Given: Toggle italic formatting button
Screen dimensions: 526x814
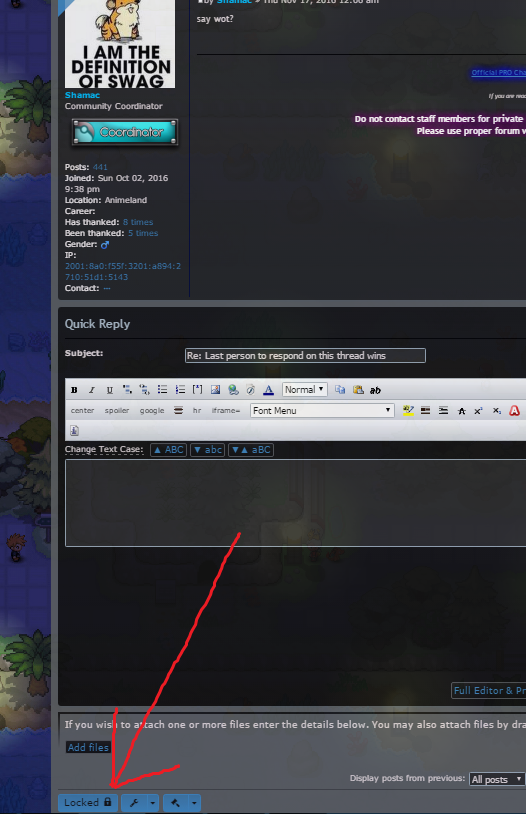Looking at the screenshot, I should [x=91, y=390].
